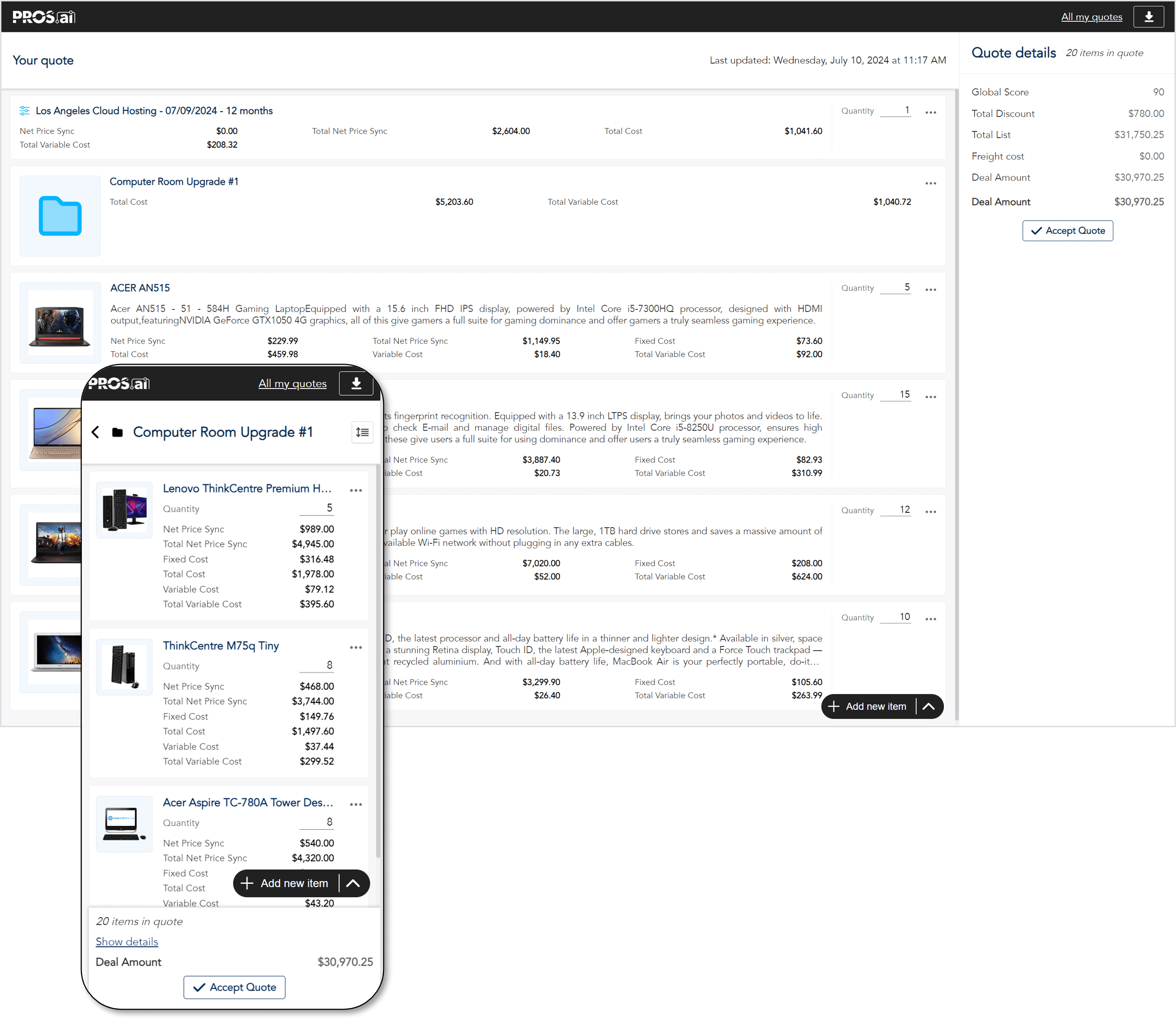
Task: Click the ACER AN515 laptop thumbnail
Action: pyautogui.click(x=60, y=323)
